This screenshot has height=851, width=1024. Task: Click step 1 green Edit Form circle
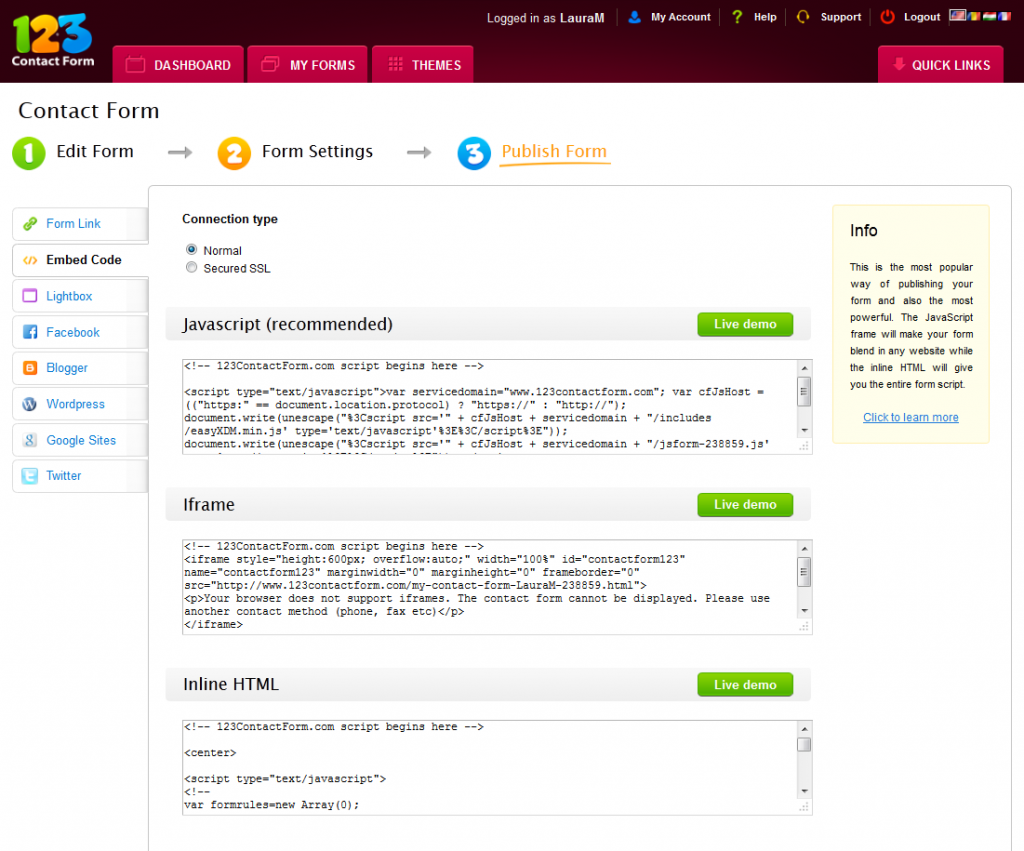click(29, 153)
